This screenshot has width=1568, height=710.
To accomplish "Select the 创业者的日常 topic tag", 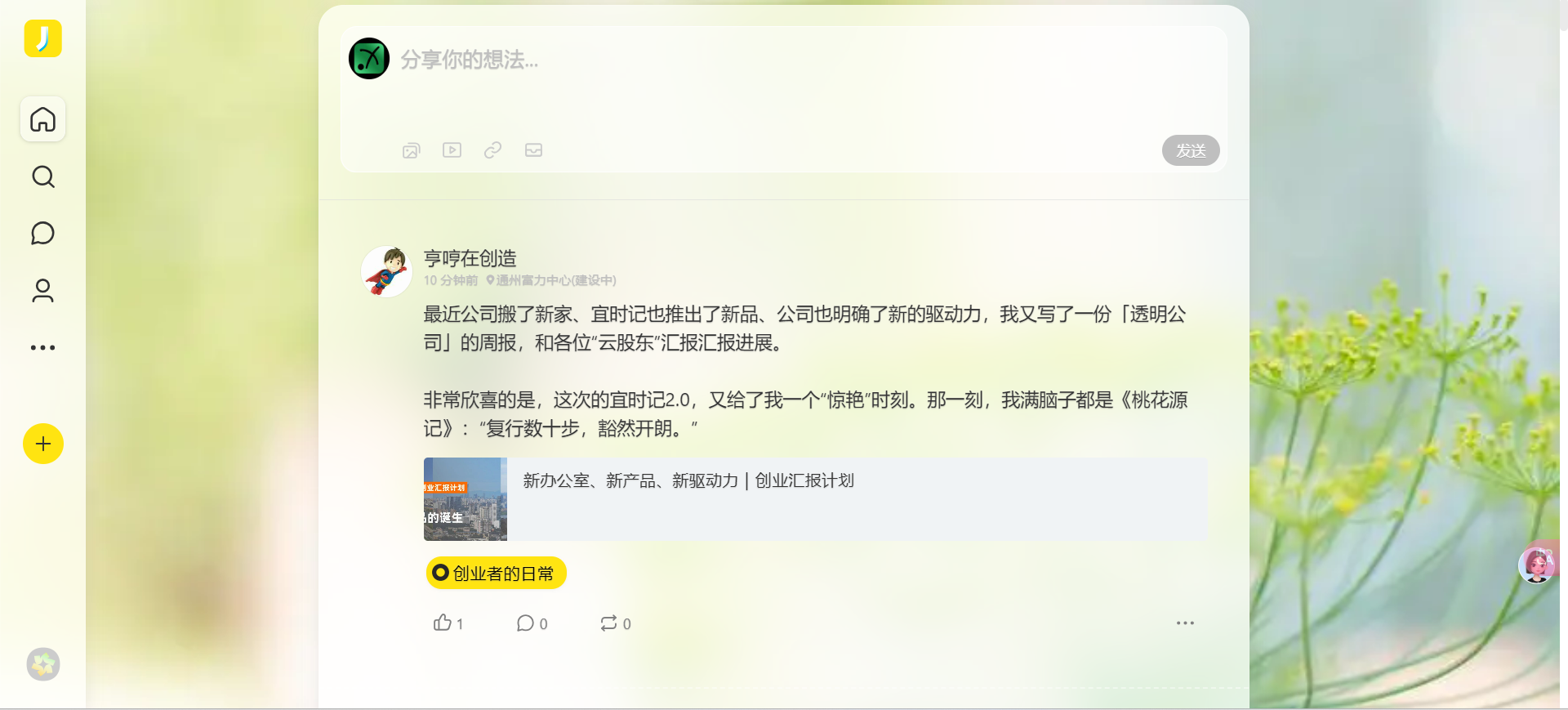I will (496, 574).
